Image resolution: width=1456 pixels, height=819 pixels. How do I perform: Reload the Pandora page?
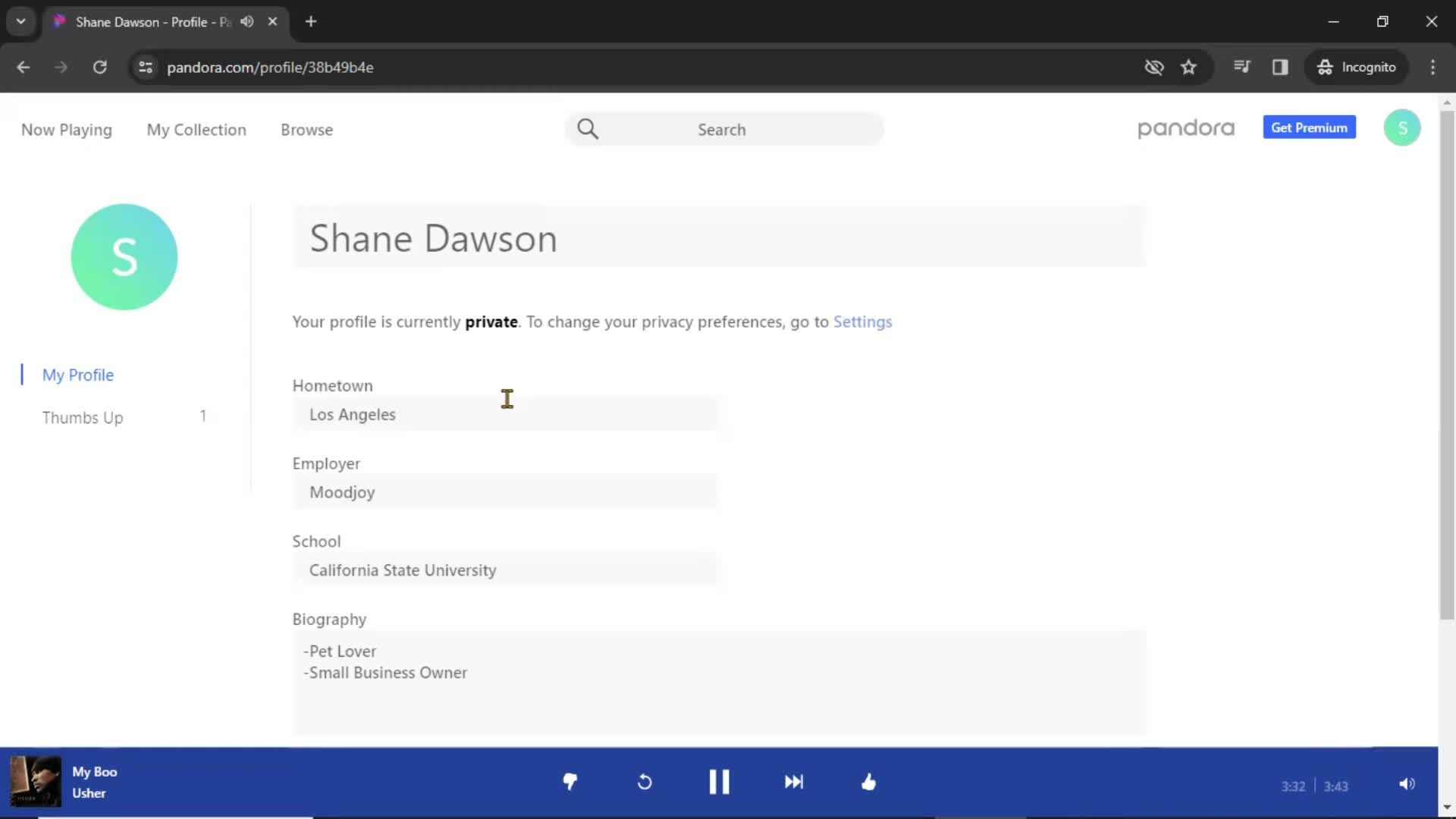click(x=99, y=67)
